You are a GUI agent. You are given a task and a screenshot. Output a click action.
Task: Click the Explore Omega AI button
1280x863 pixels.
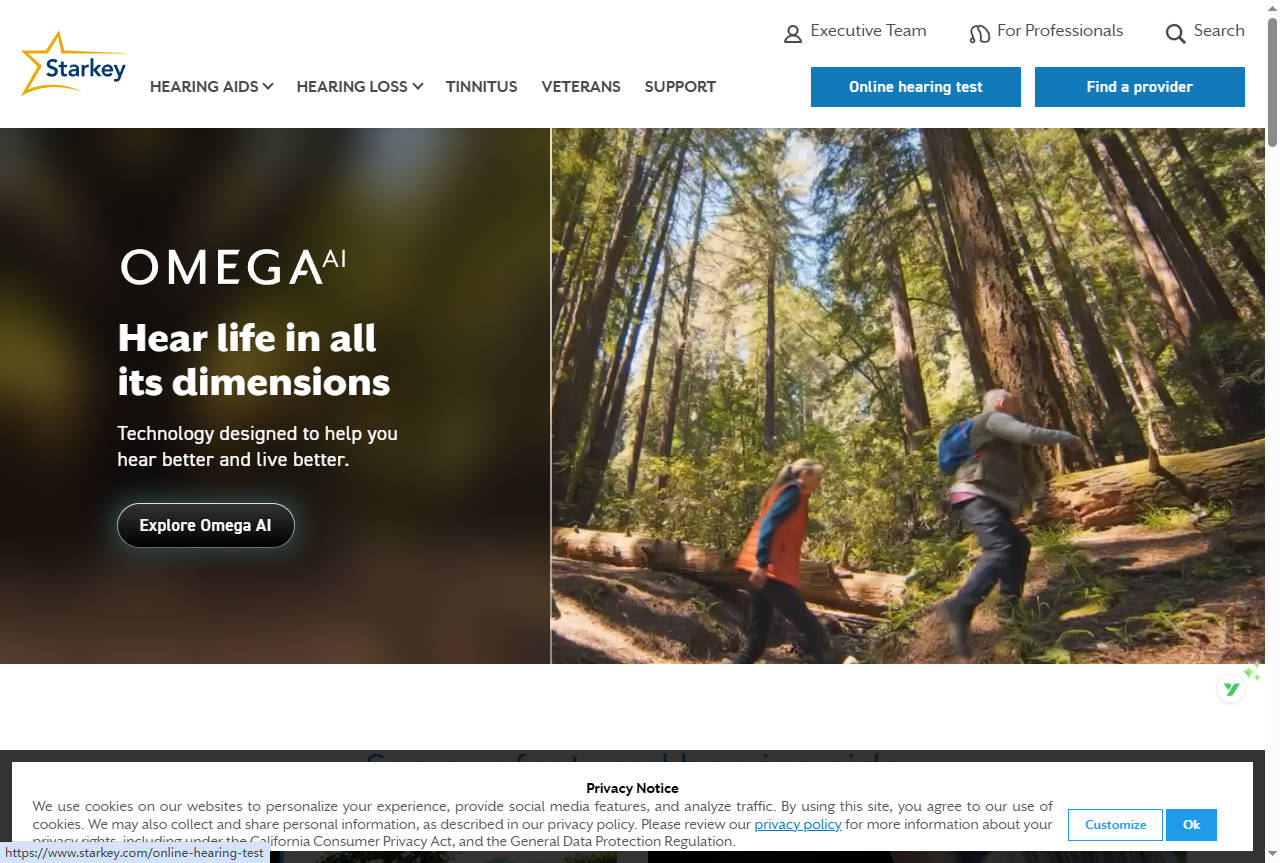point(206,525)
